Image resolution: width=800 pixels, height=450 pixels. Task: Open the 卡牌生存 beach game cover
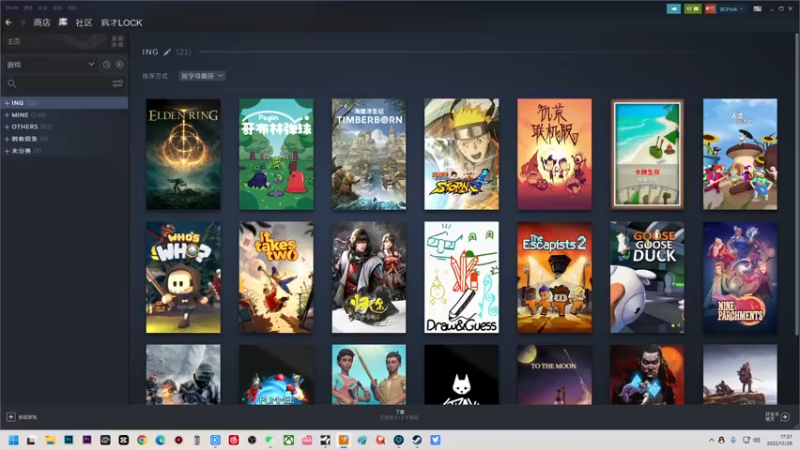pos(647,154)
